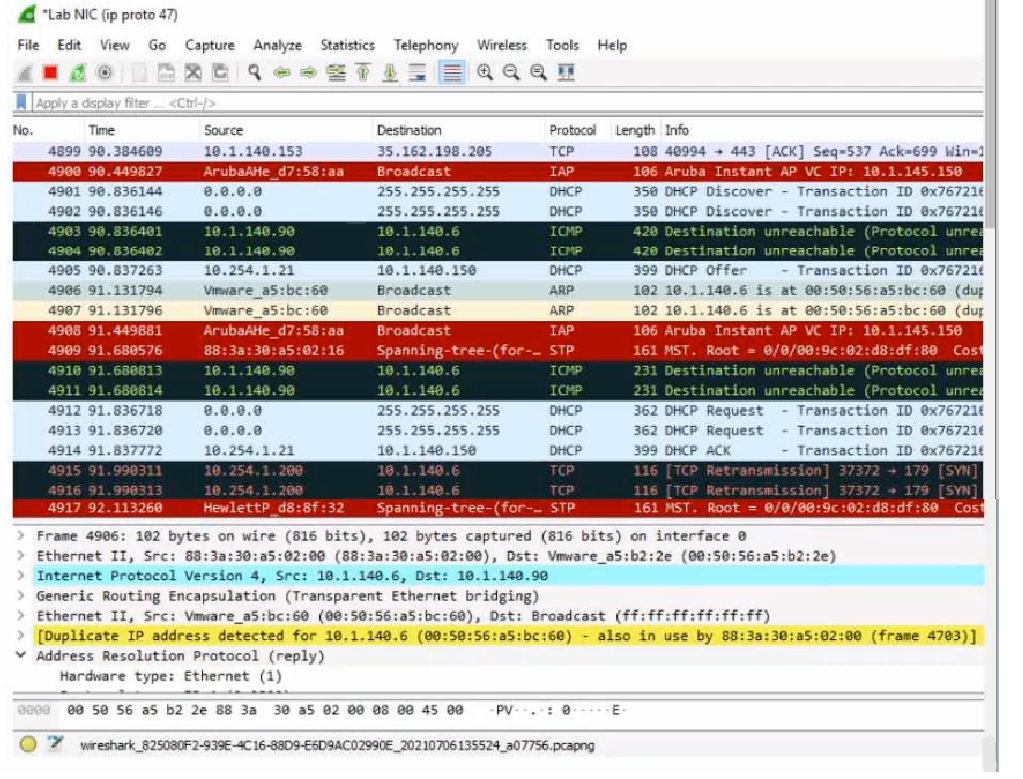Click the Find a packet magnifier icon
Image resolution: width=1023 pixels, height=779 pixels.
point(255,73)
